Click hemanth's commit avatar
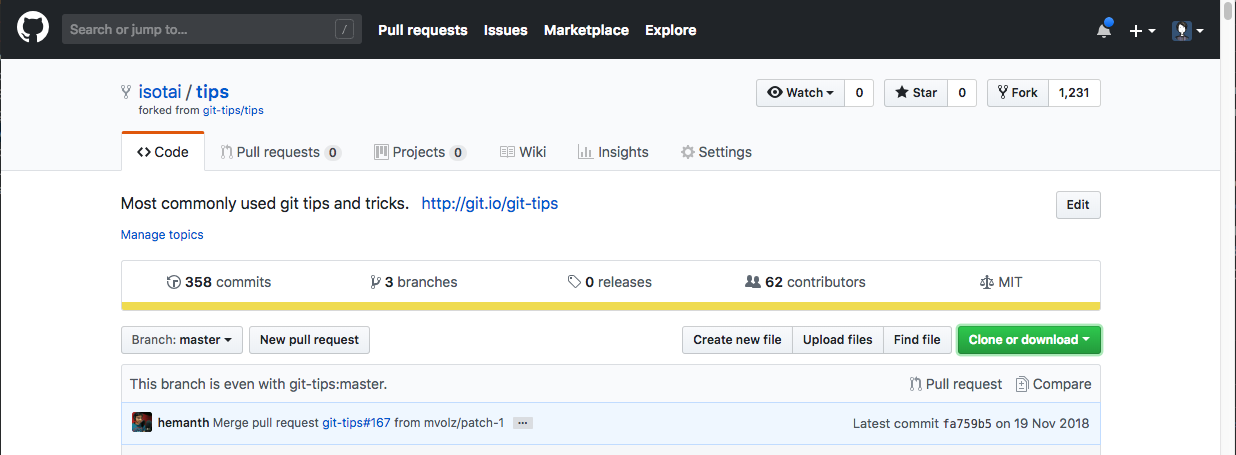1236x455 pixels. click(142, 423)
